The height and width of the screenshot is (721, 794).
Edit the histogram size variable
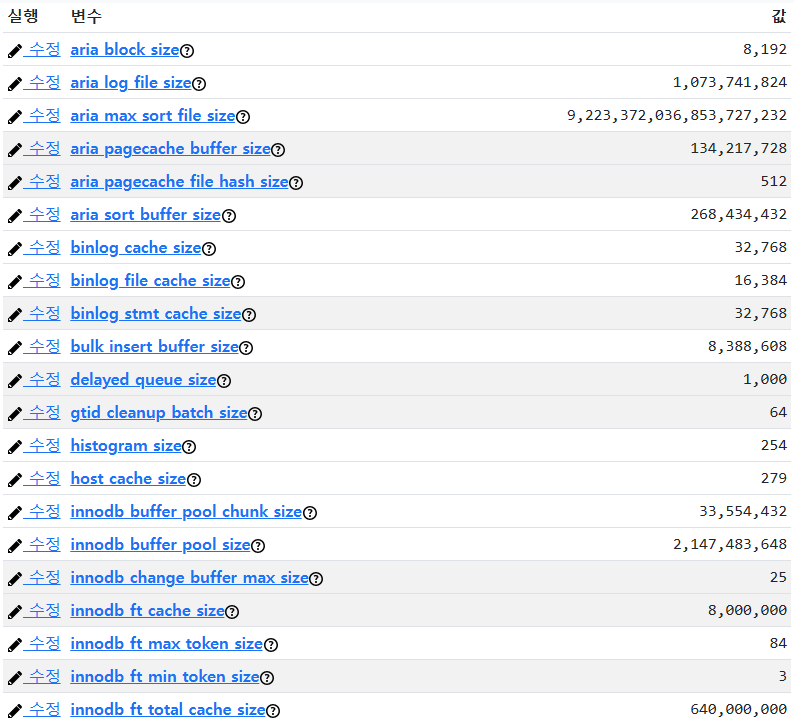coord(34,446)
